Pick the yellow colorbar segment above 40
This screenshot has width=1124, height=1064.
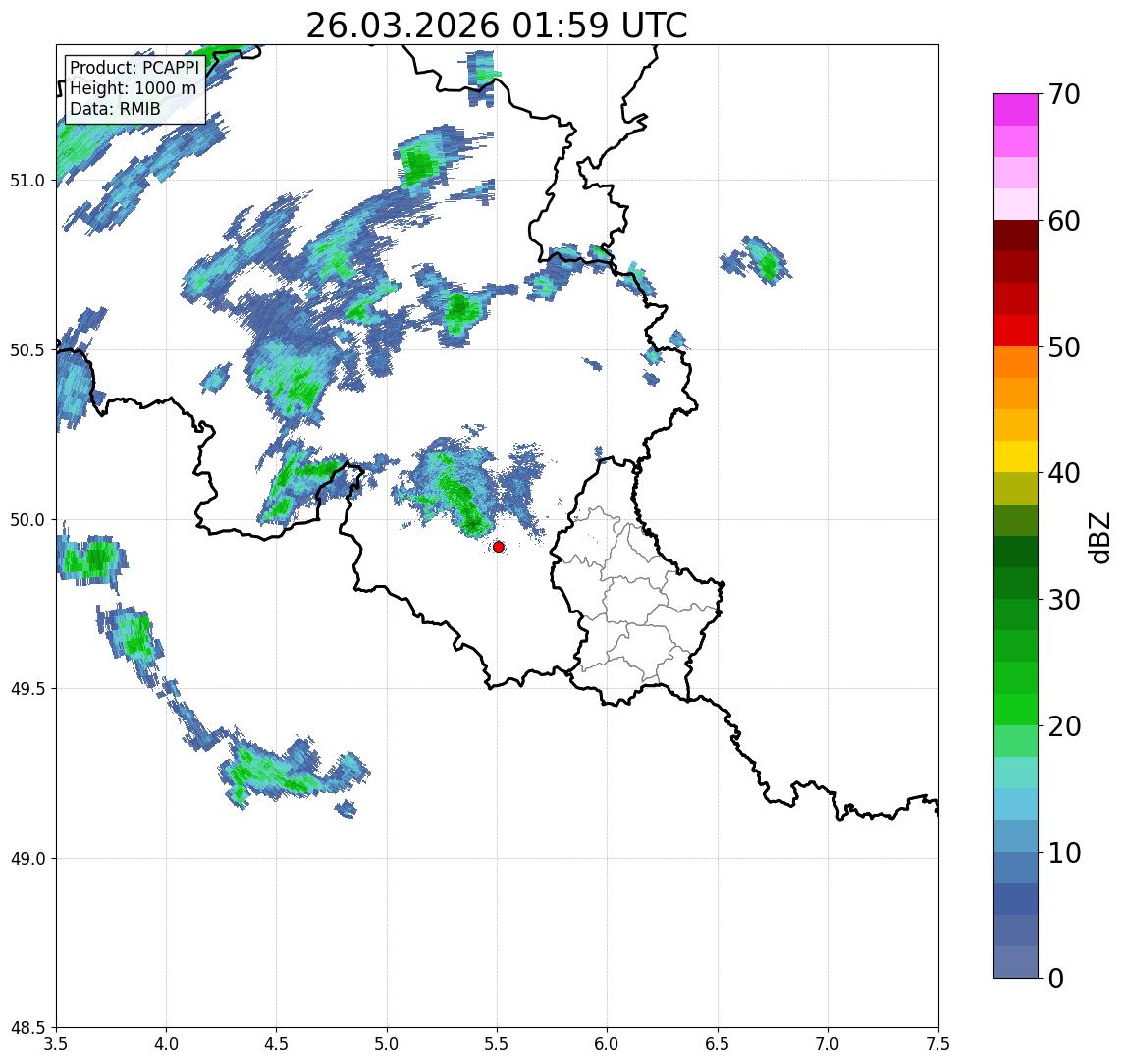pyautogui.click(x=1016, y=456)
